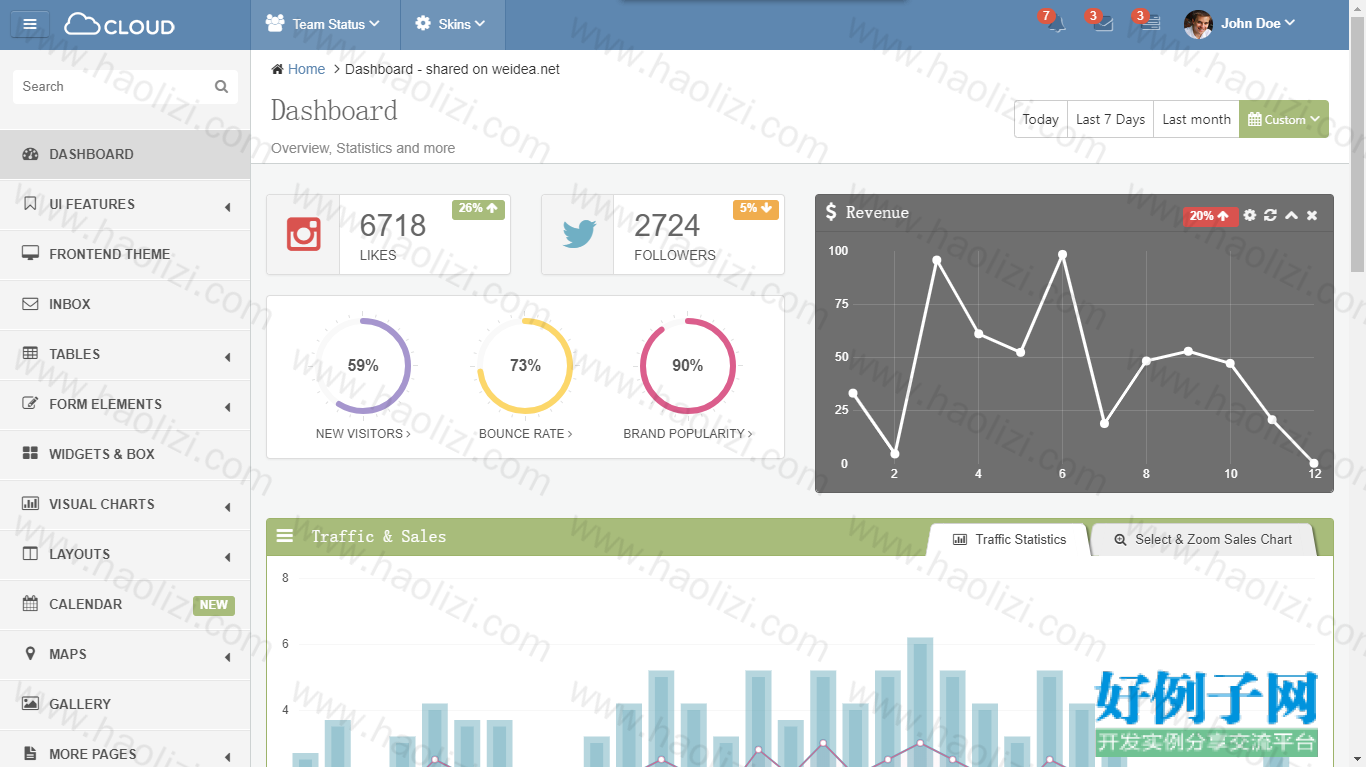Expand the UI Features sidebar menu
Screen dimensions: 1366x767
click(125, 204)
